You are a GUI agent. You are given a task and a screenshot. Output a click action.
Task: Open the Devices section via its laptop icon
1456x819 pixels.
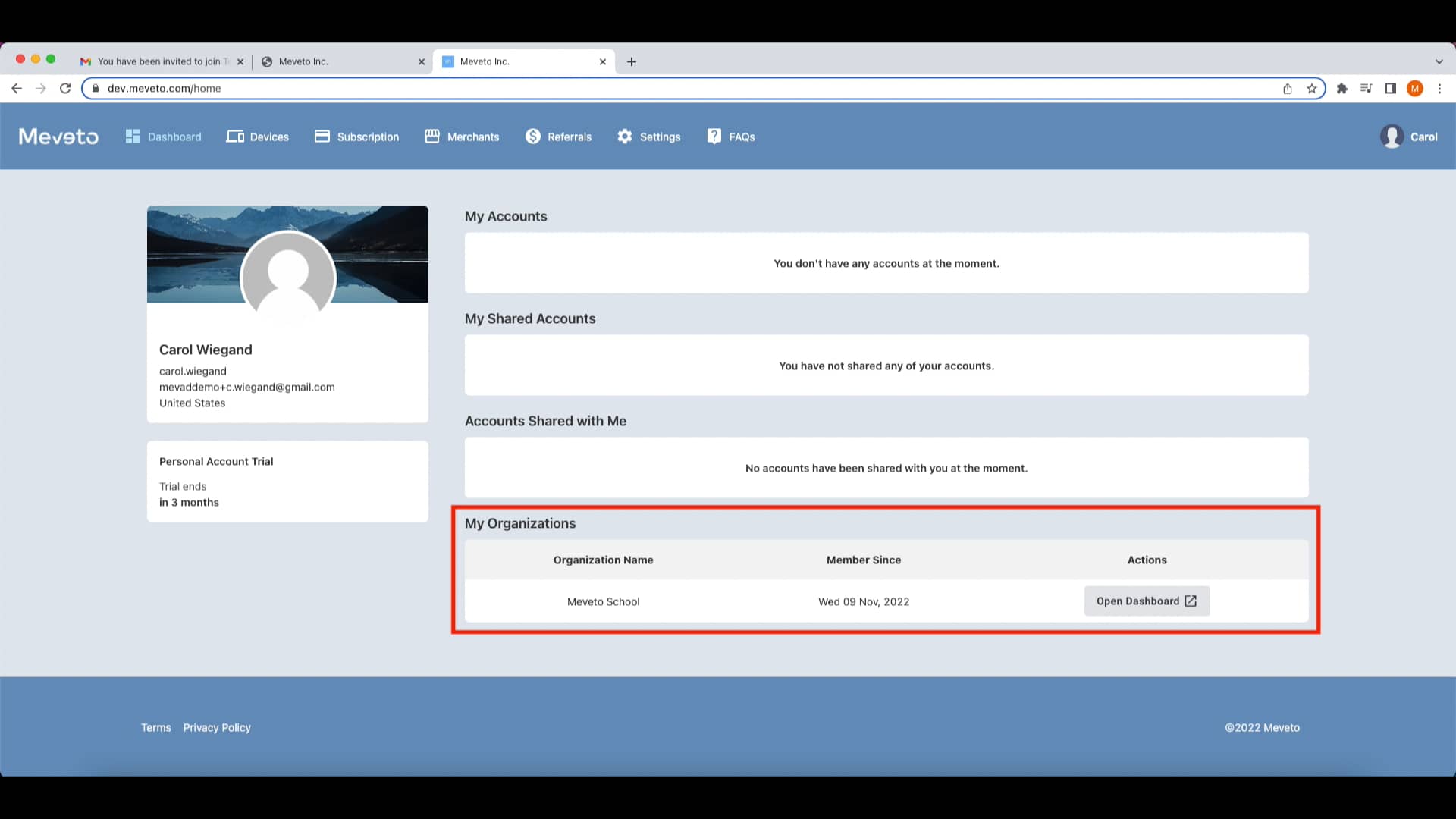[235, 136]
